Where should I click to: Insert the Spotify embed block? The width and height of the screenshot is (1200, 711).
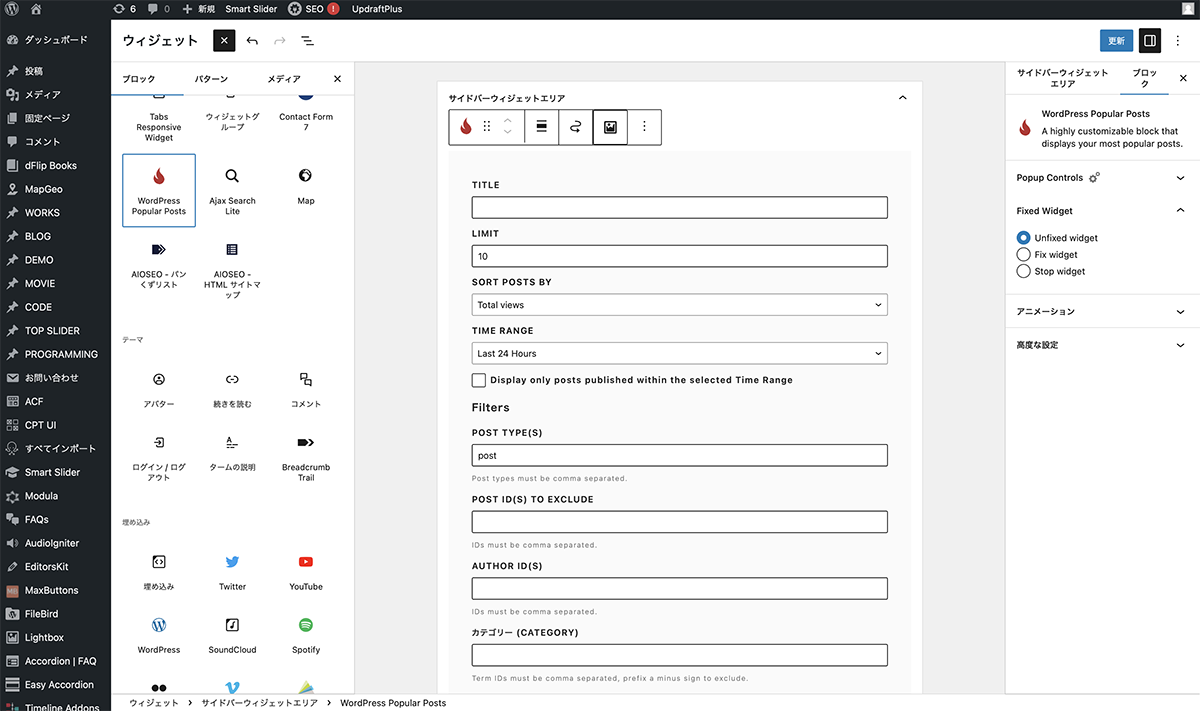click(305, 635)
